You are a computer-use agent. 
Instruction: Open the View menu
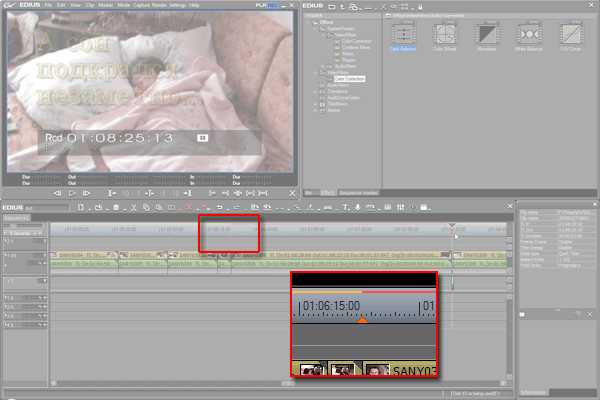[75, 5]
